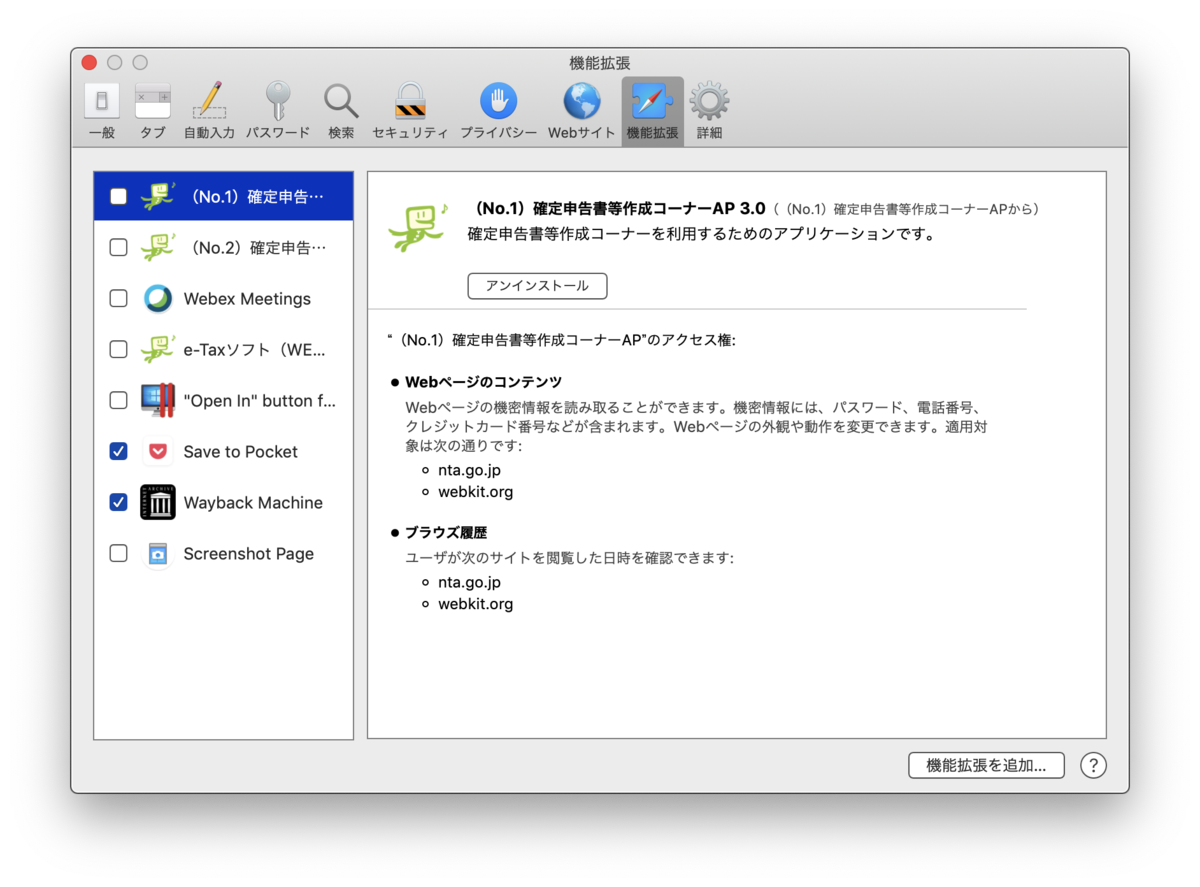Click the (No.1) 確定申告 extension mascot icon in list
Screen dimensions: 1200x887
click(x=158, y=195)
